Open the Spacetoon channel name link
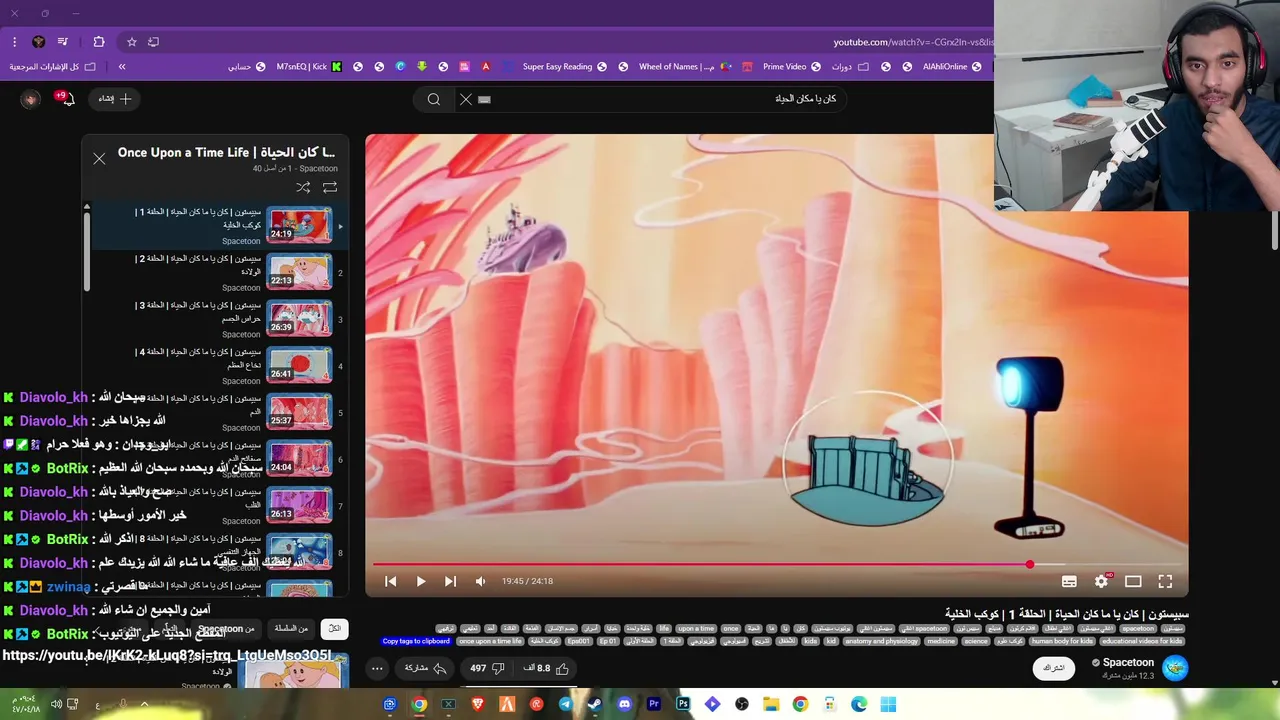 tap(1128, 662)
